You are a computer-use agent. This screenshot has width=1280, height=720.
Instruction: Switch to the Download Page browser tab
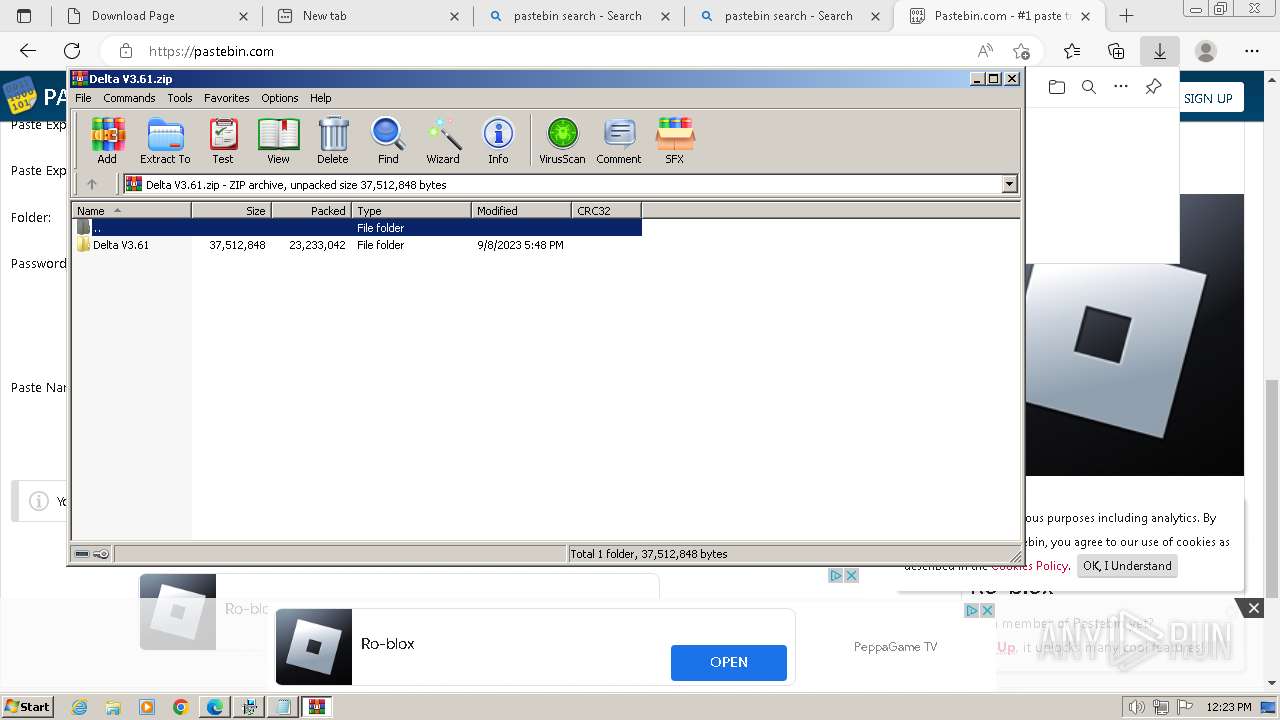coord(157,16)
